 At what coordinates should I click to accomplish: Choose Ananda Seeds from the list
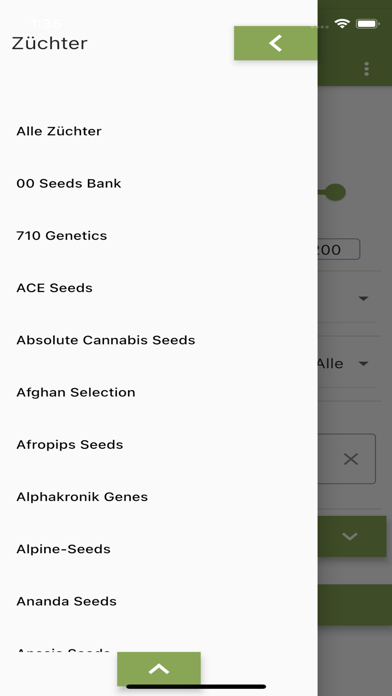coord(67,601)
